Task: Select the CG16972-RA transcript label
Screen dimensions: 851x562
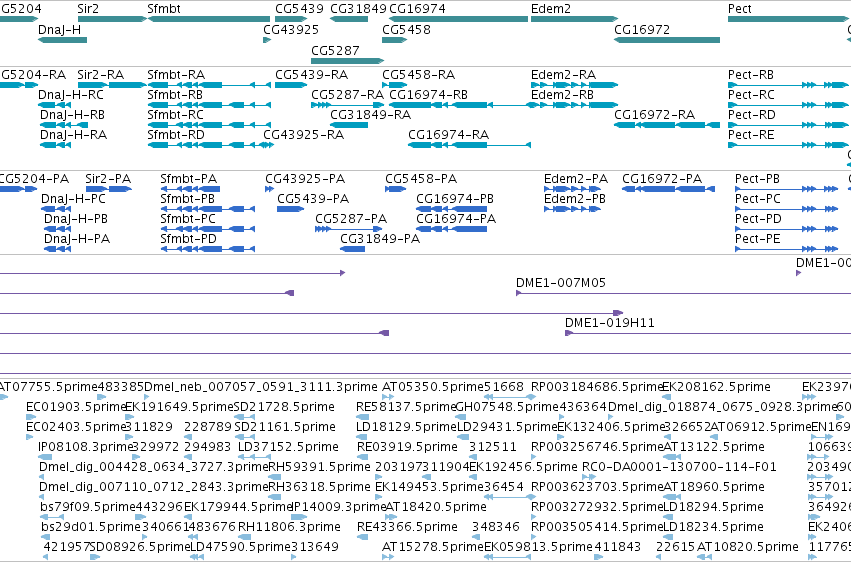Action: tap(655, 114)
